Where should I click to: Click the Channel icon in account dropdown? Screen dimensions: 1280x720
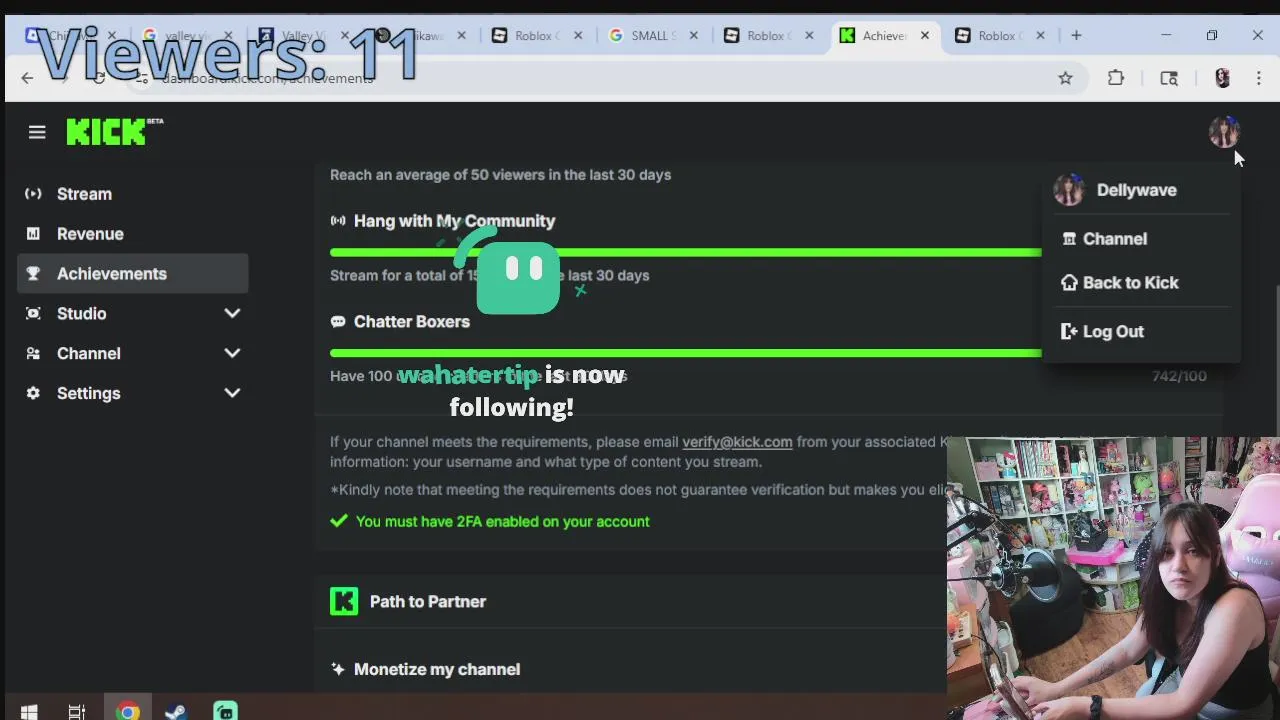click(x=1069, y=239)
